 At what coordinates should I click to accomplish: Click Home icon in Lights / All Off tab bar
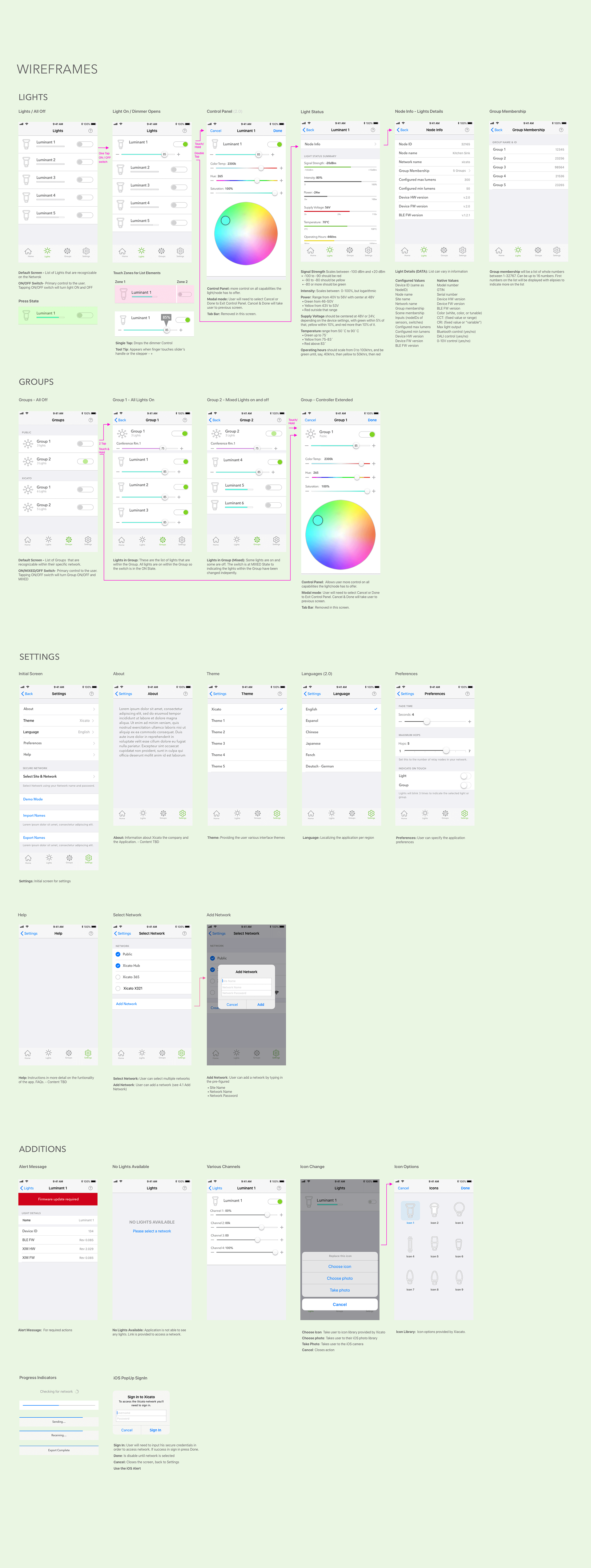pyautogui.click(x=28, y=251)
